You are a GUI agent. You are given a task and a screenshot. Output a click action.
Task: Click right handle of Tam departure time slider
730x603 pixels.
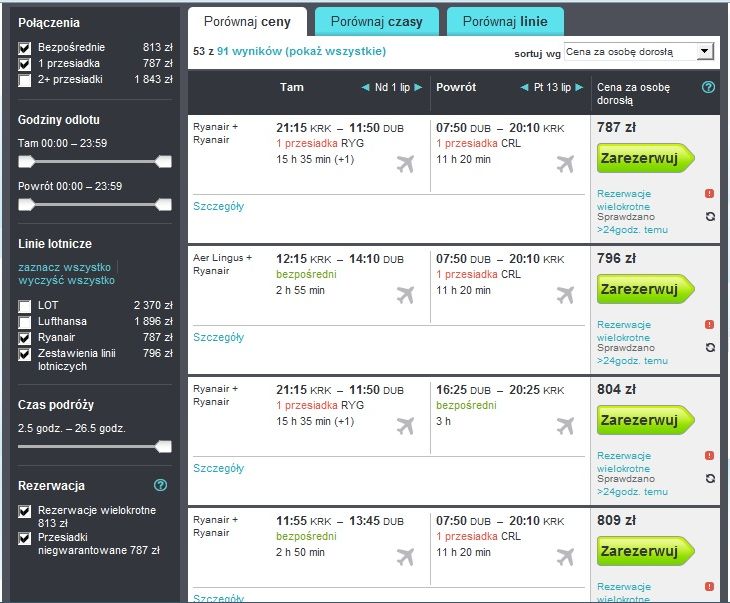pos(163,162)
